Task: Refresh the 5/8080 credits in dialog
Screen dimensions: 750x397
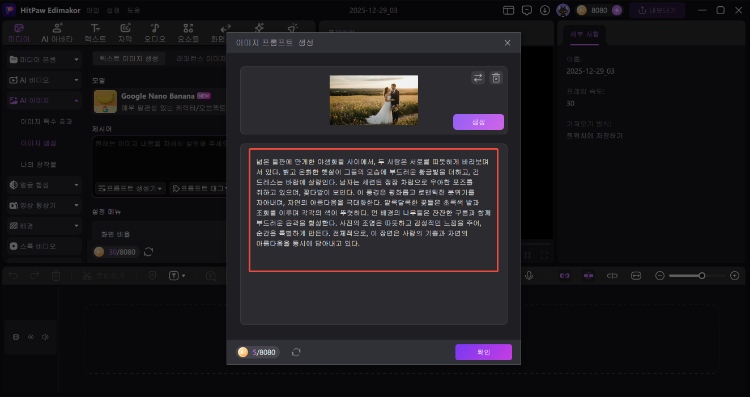Action: pos(296,352)
